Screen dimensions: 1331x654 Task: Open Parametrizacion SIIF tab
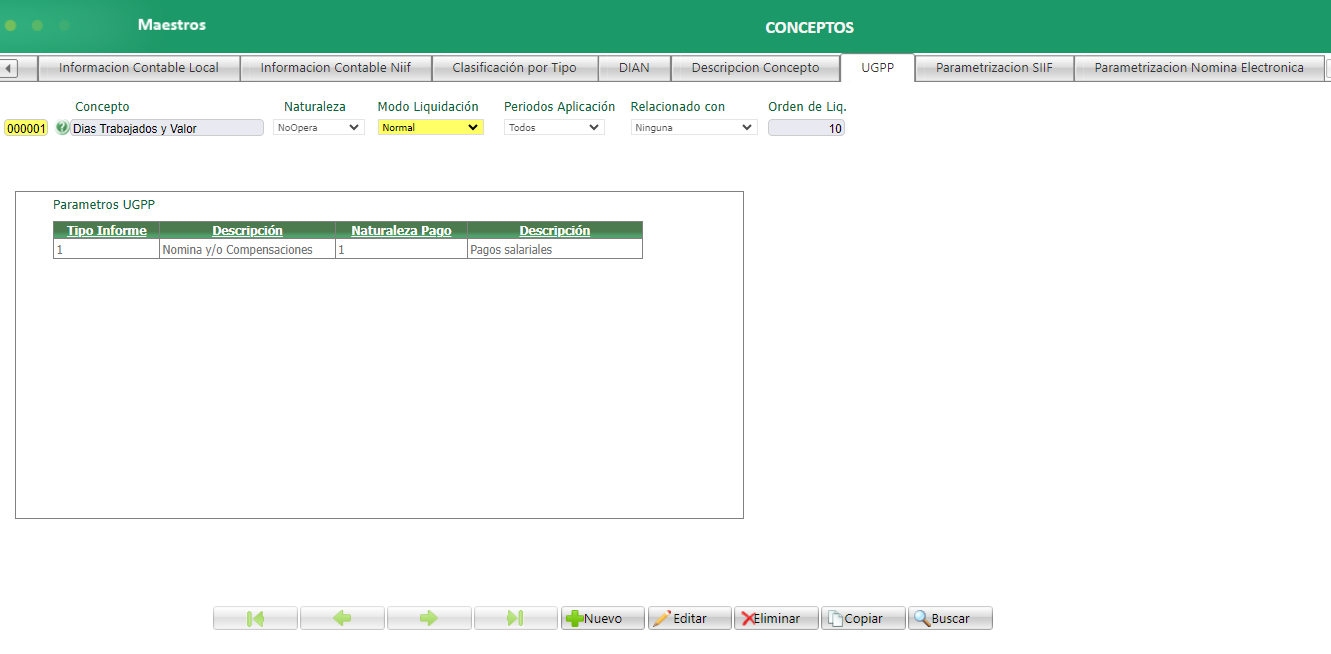[994, 68]
